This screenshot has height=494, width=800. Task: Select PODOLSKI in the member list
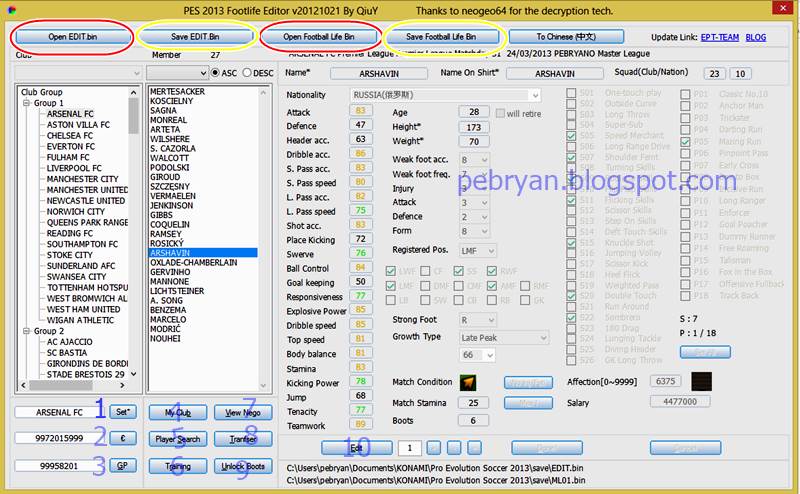click(169, 167)
